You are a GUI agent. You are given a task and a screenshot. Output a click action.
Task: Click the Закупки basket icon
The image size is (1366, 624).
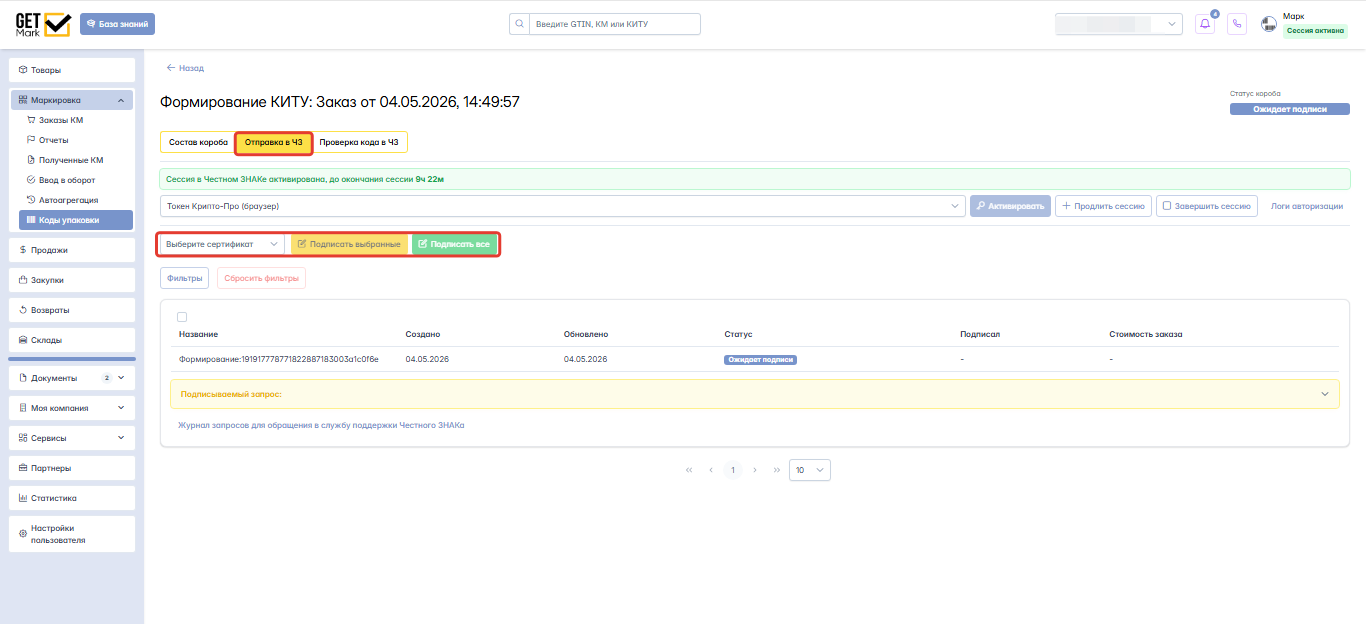[23, 280]
